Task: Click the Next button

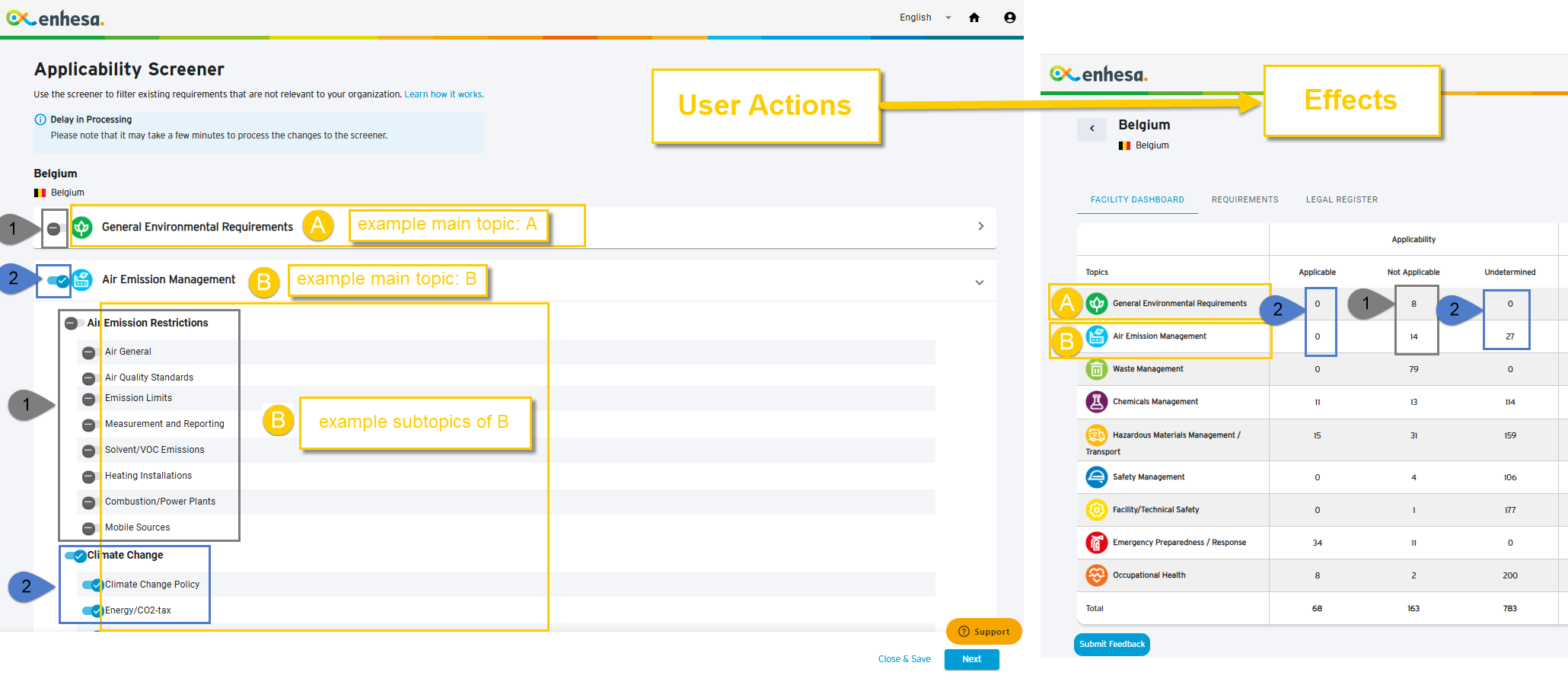Action: tap(972, 659)
